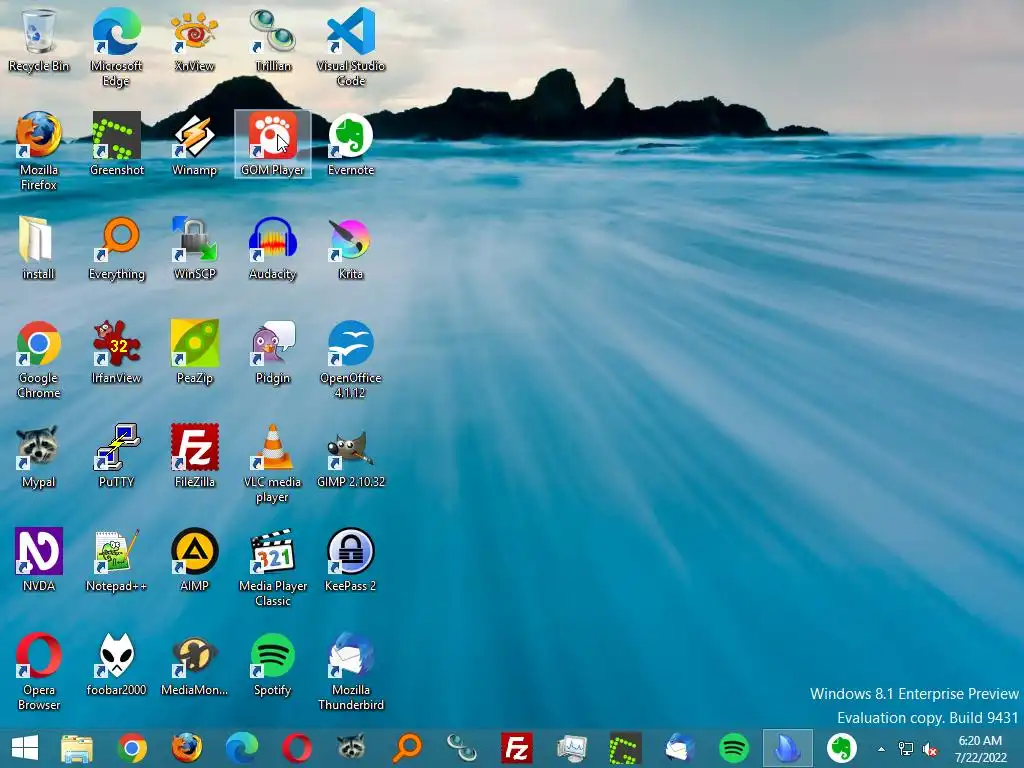
Task: Select the XnView desktop shortcut
Action: click(x=195, y=40)
